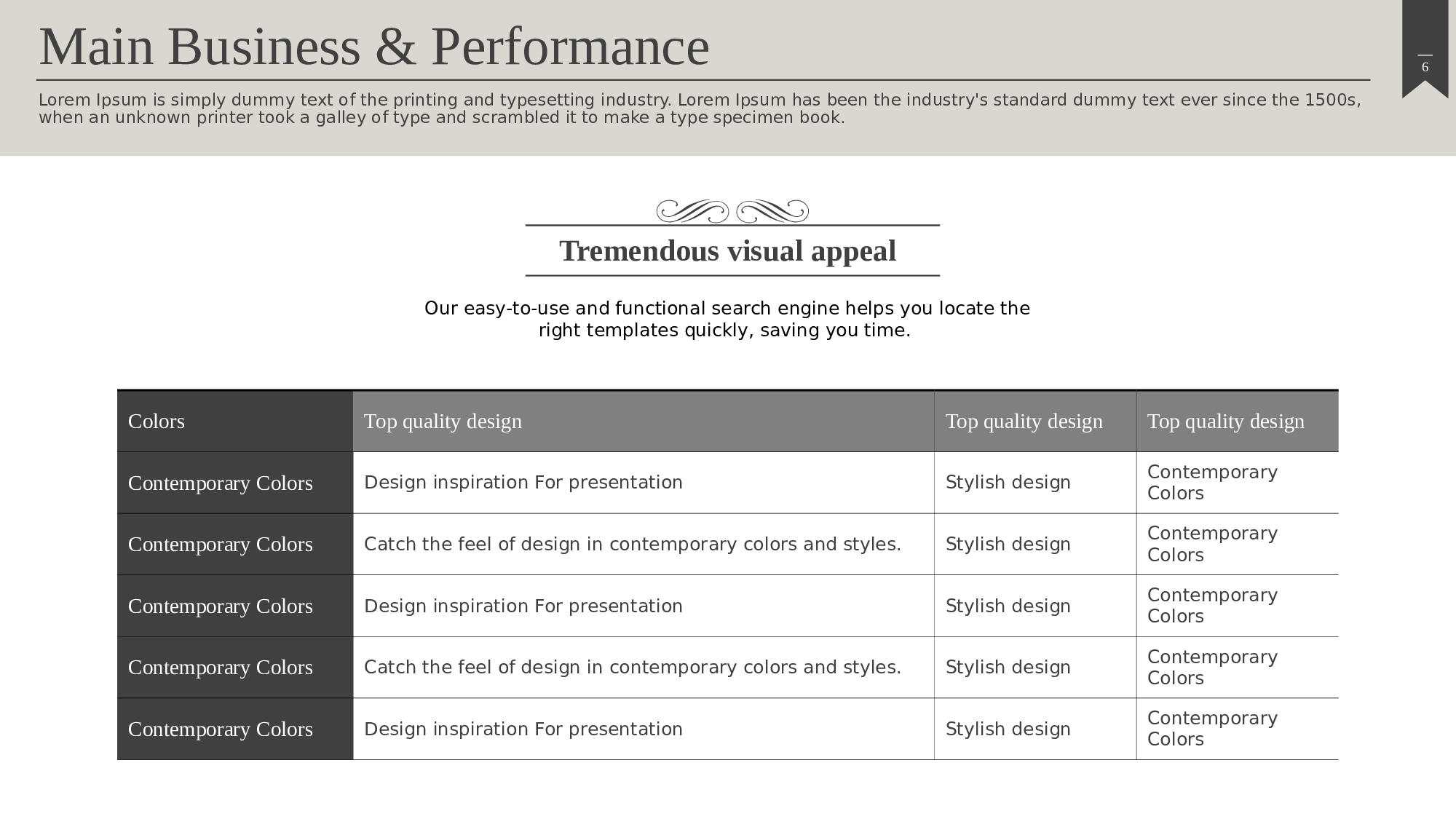Click last row's "Design inspiration For presentation" cell
The width and height of the screenshot is (1456, 819).
[x=643, y=729]
